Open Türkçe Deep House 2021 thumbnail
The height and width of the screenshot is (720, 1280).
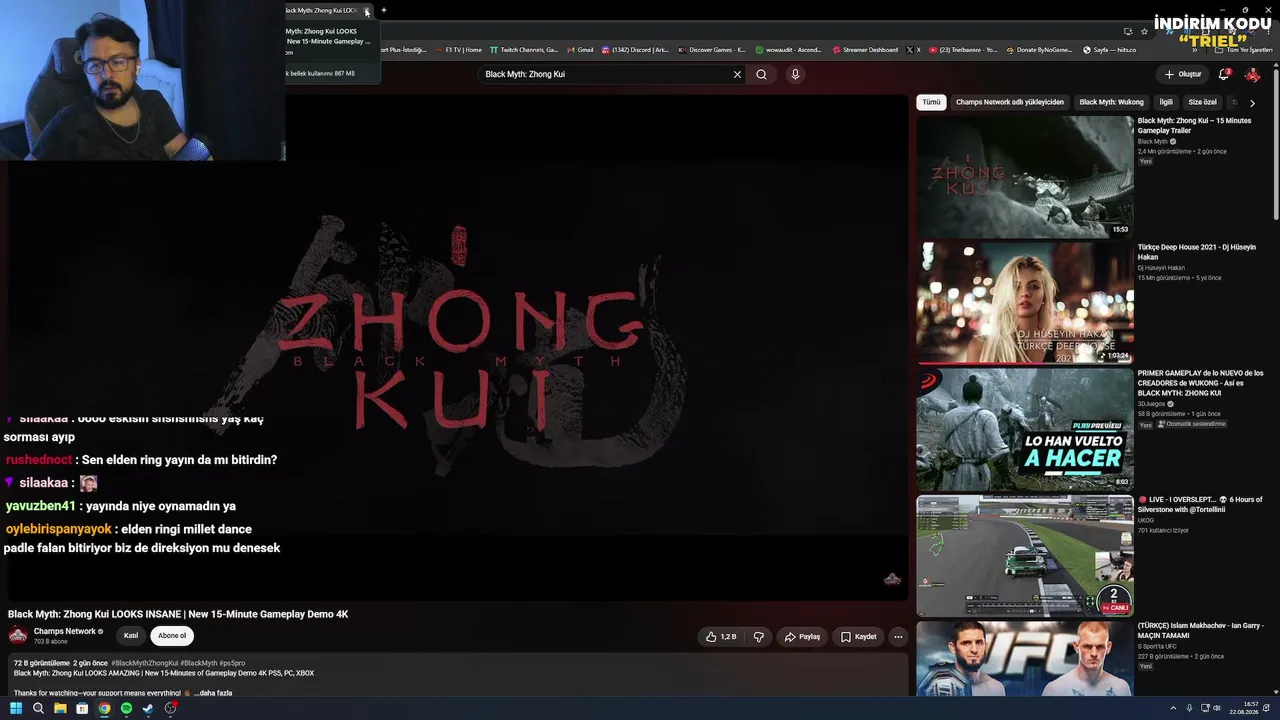click(1025, 302)
